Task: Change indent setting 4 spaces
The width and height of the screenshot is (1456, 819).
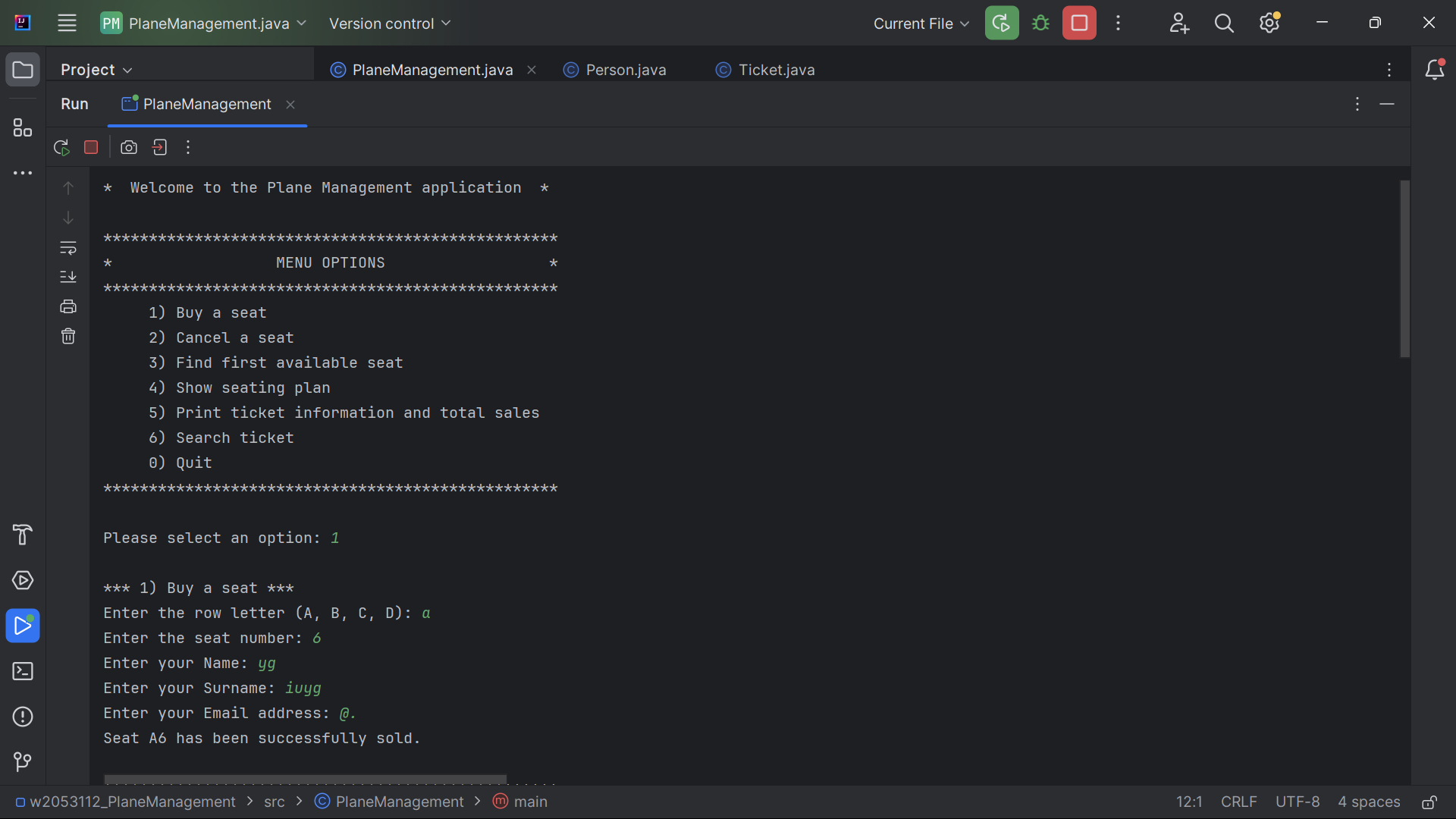Action: 1369,802
